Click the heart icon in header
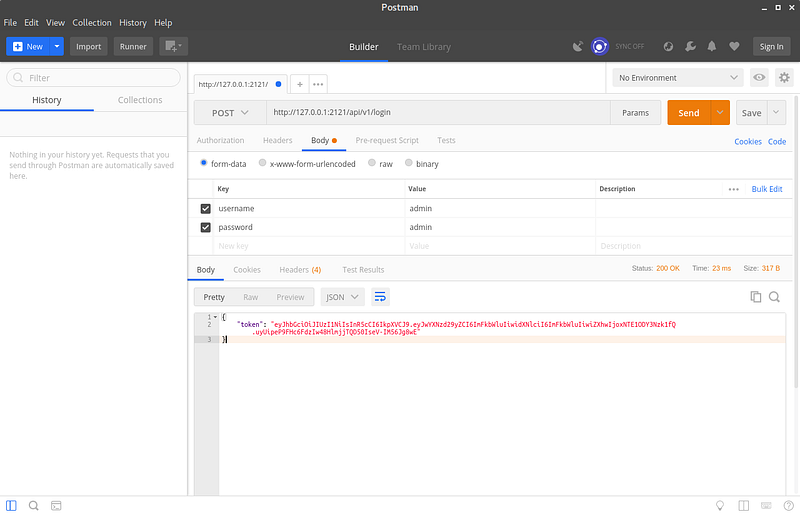Viewport: 800px width, 515px height. click(734, 46)
